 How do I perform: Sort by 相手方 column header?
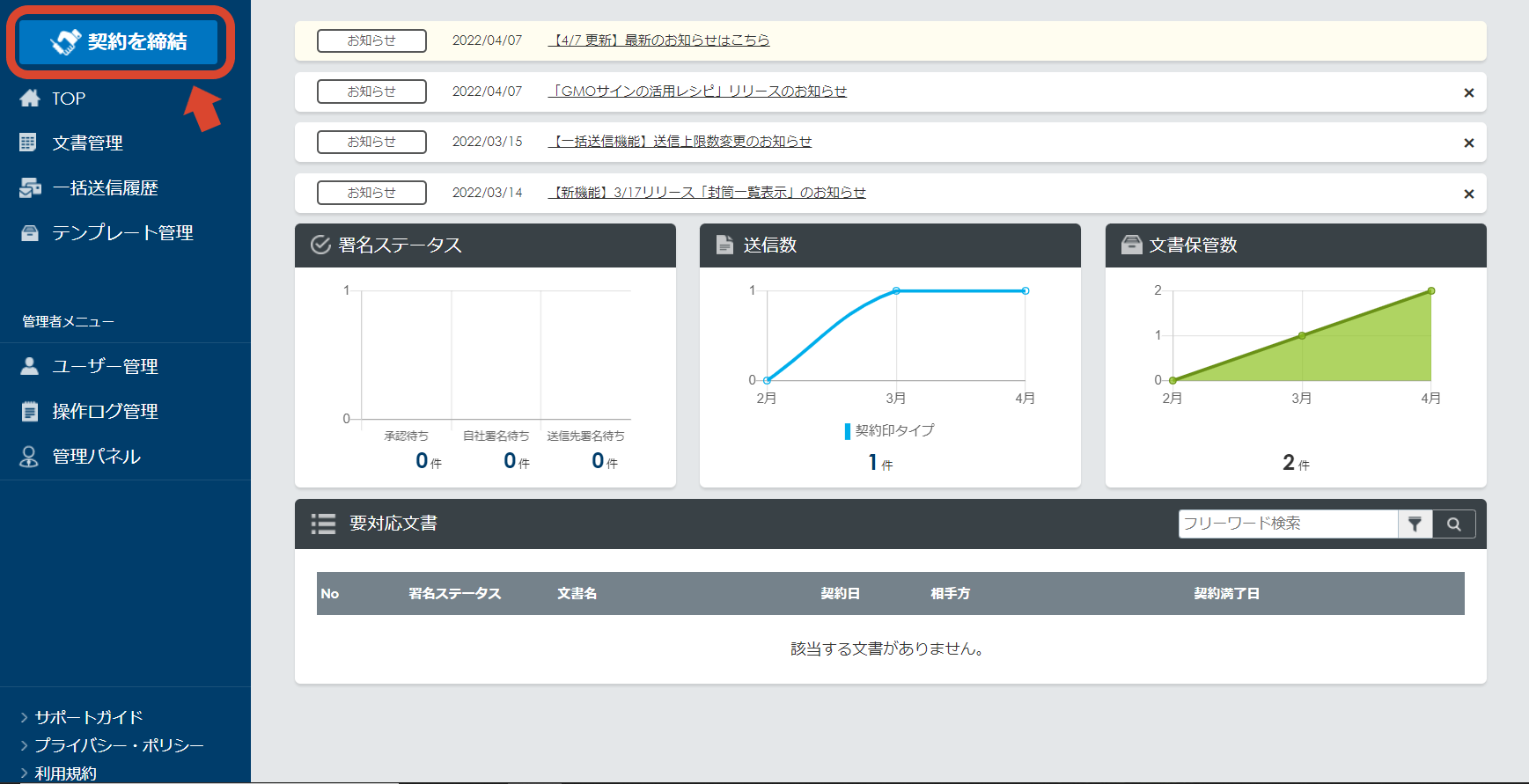click(951, 594)
